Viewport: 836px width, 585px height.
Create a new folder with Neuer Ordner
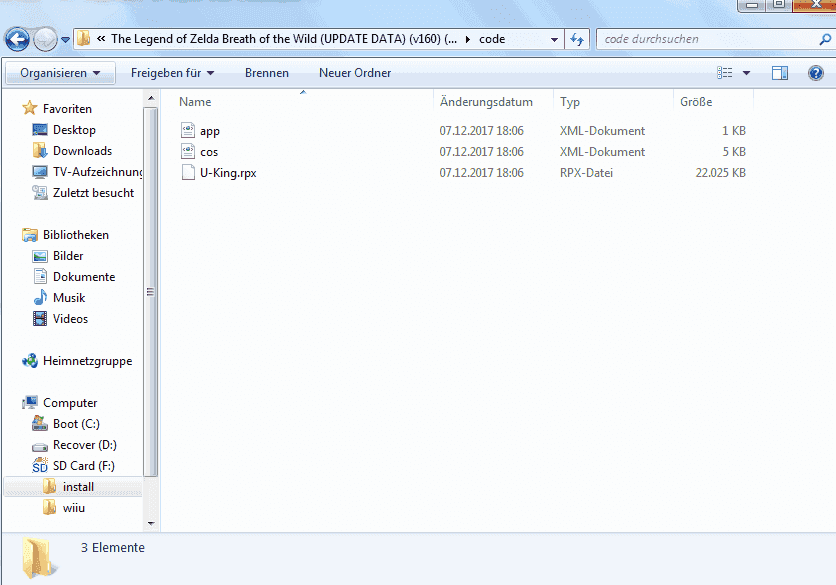point(355,73)
